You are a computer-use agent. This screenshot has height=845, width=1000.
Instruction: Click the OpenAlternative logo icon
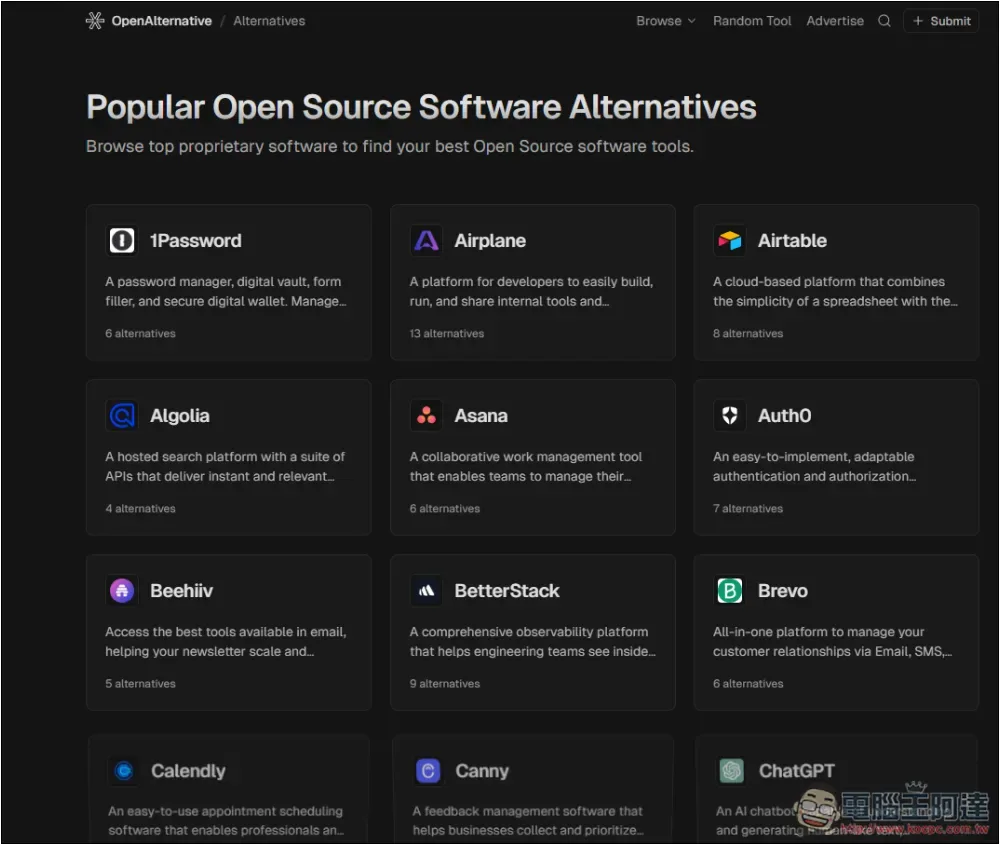(x=95, y=21)
